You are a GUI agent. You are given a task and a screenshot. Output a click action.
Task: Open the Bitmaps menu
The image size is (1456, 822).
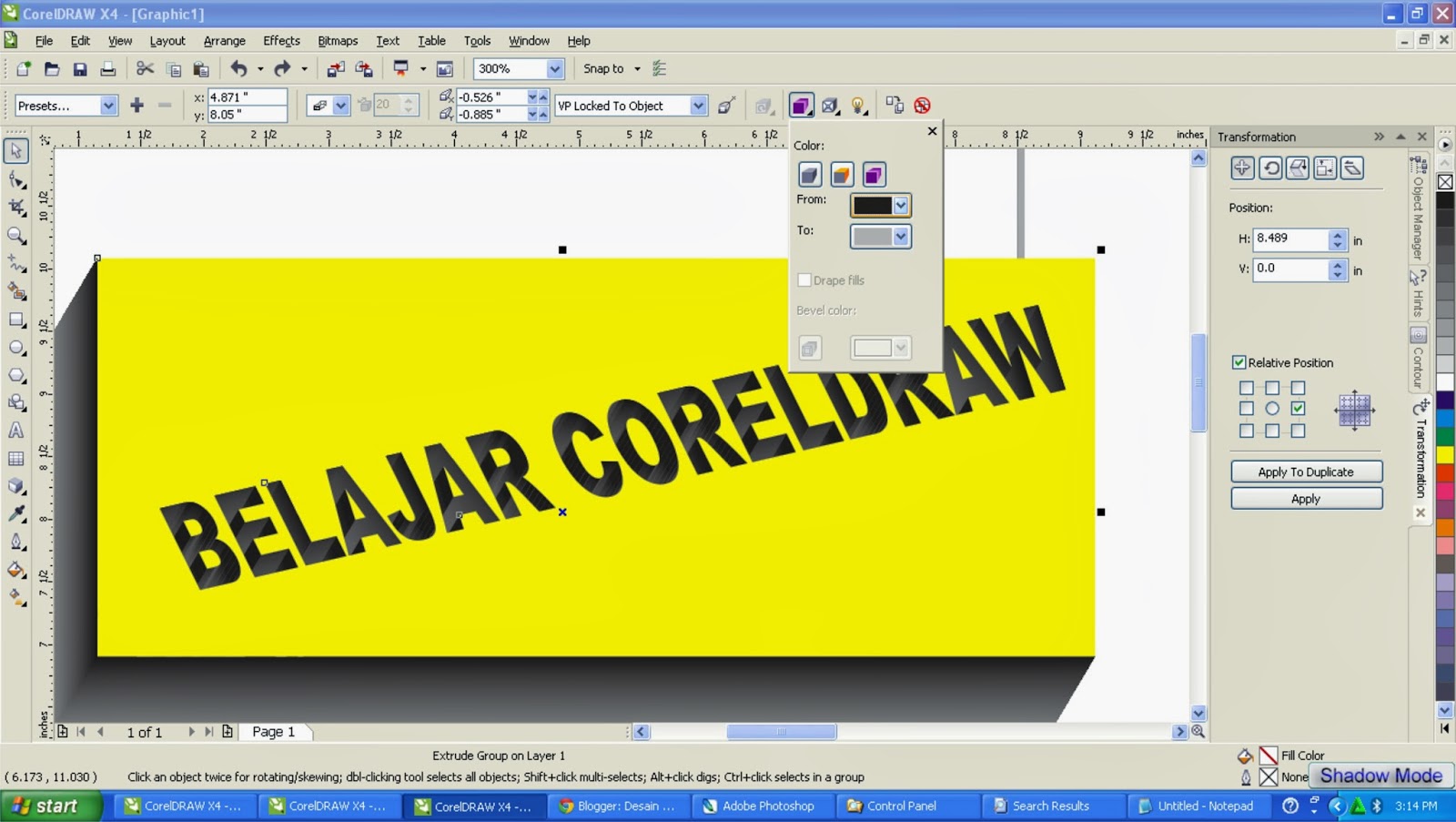[338, 41]
